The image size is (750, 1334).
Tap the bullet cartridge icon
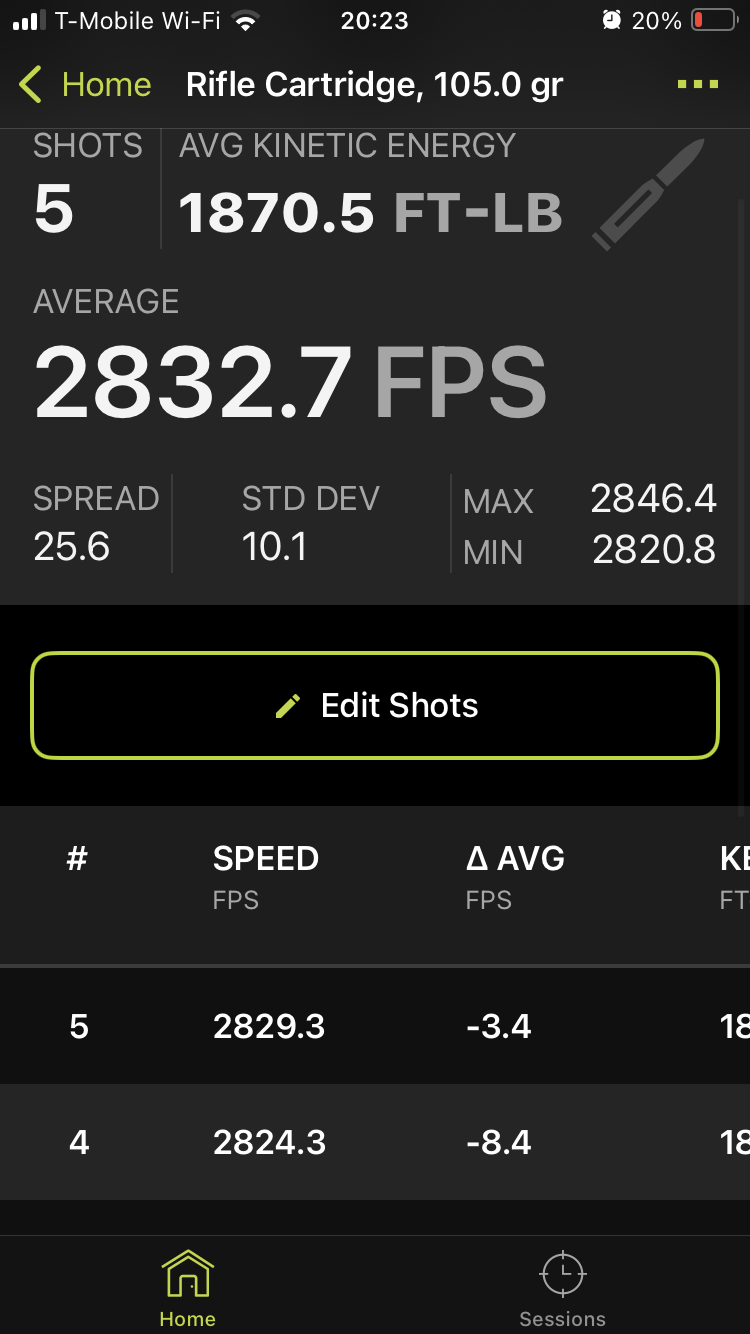point(648,194)
